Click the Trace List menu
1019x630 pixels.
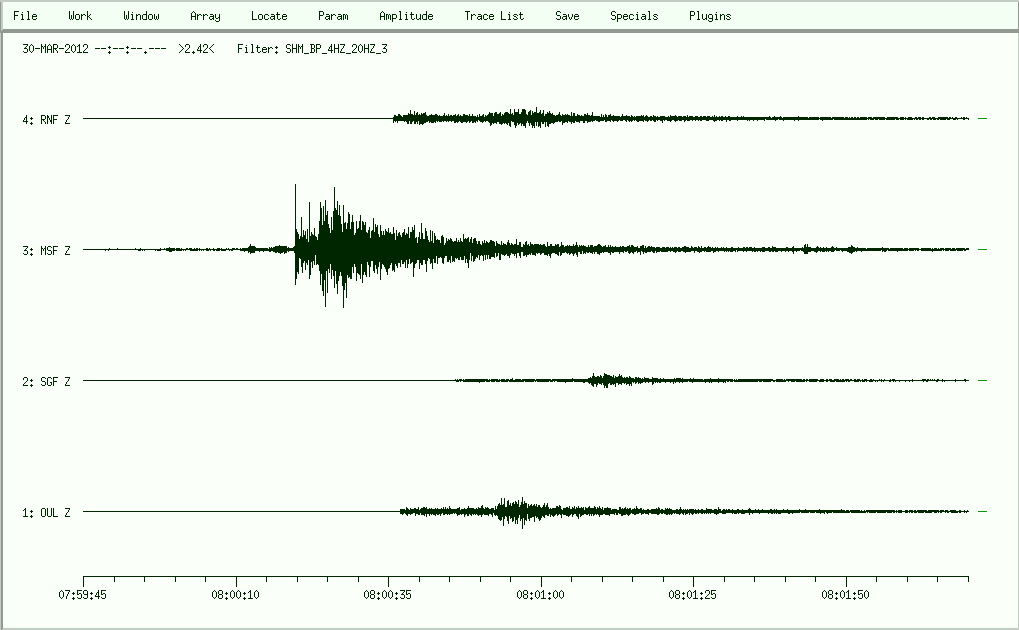(x=494, y=16)
